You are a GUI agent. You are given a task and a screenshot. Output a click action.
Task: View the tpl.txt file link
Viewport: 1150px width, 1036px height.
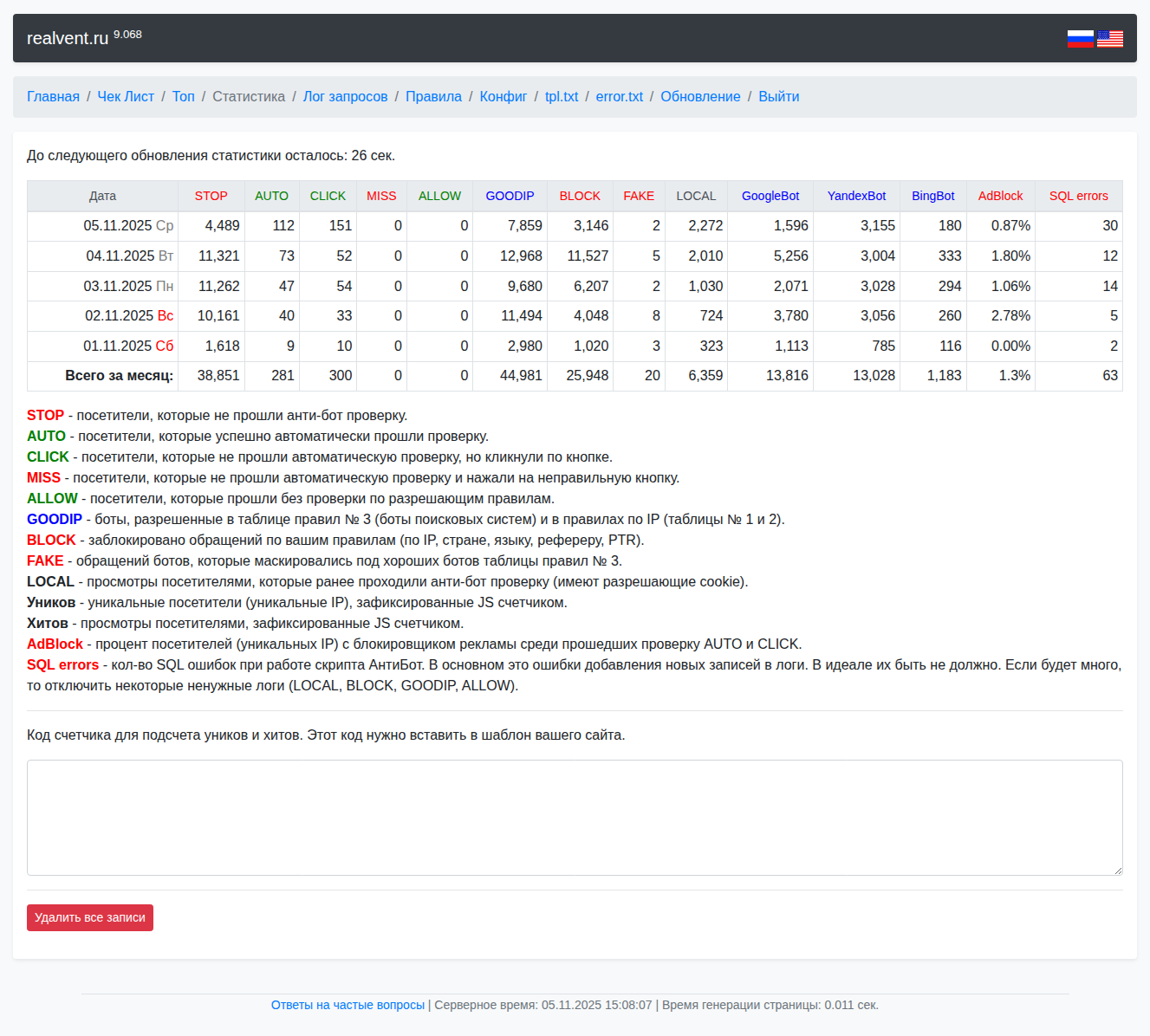coord(561,97)
